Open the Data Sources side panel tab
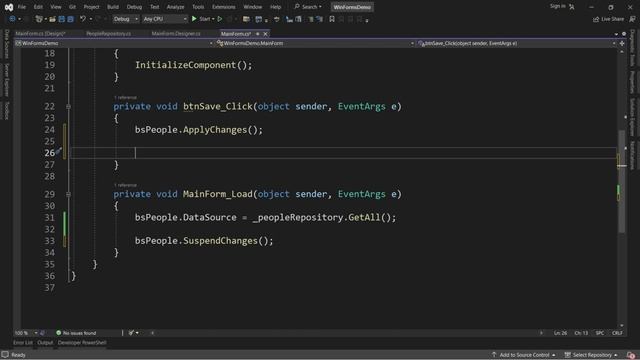The height and width of the screenshot is (360, 640). point(7,43)
